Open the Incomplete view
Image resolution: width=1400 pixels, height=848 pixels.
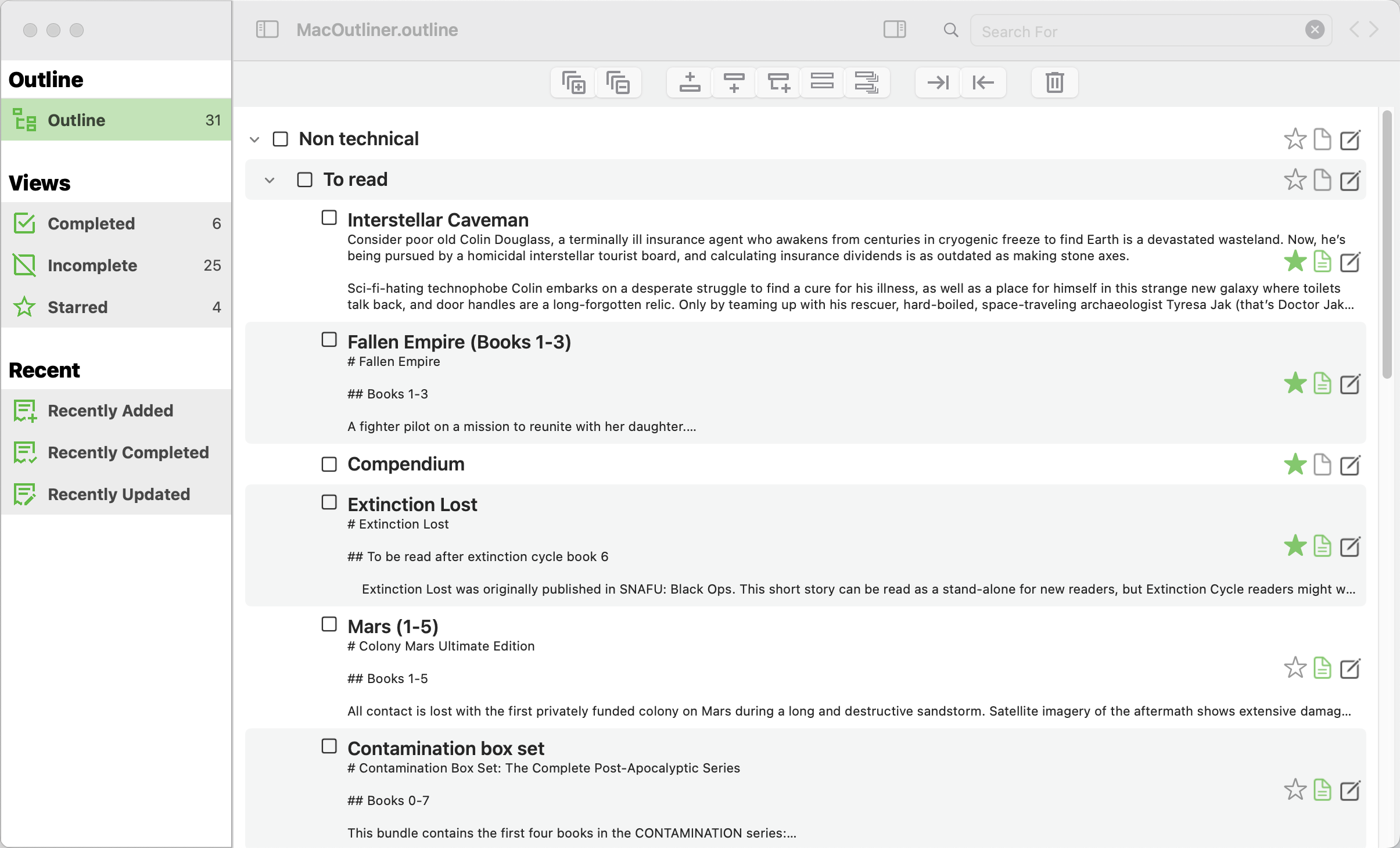116,265
